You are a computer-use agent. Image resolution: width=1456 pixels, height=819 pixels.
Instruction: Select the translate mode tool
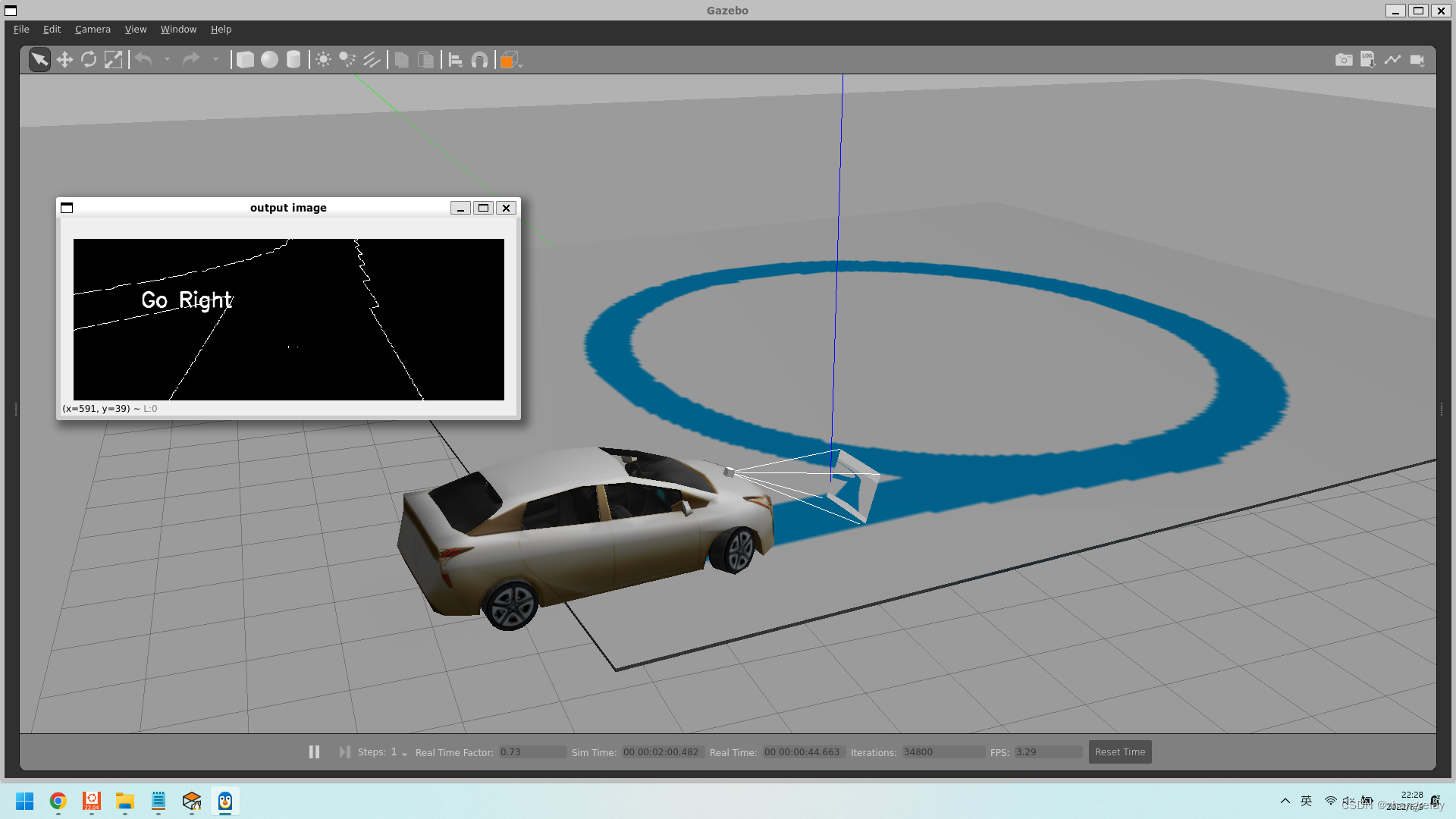[x=64, y=60]
